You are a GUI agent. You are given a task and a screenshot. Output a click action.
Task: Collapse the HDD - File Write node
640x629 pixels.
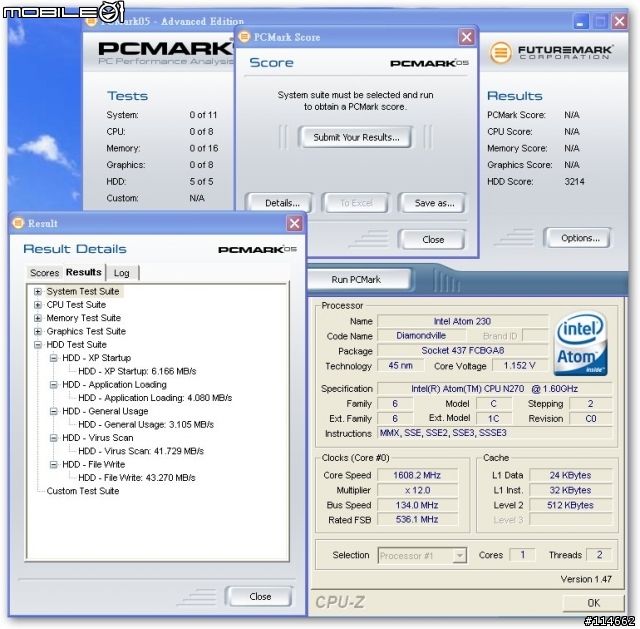(53, 465)
